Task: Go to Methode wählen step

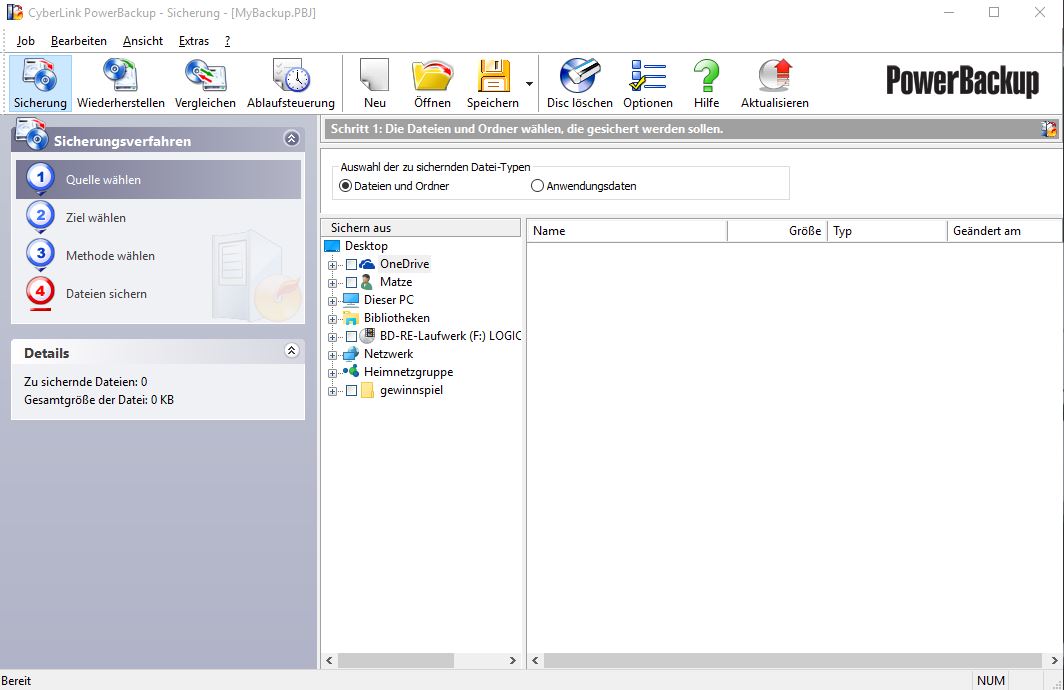Action: (110, 256)
